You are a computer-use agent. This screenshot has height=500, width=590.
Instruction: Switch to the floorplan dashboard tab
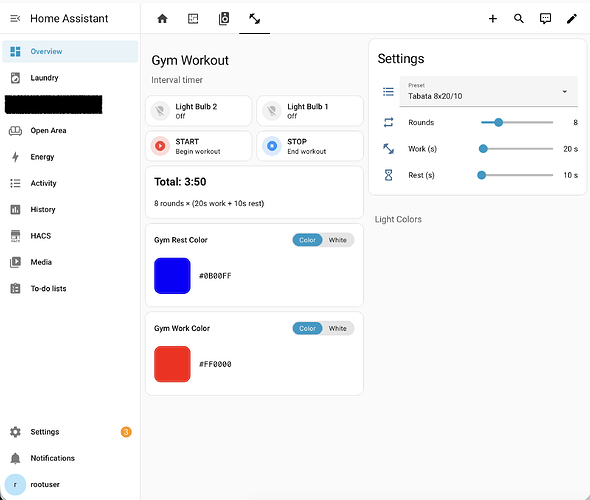click(x=193, y=18)
